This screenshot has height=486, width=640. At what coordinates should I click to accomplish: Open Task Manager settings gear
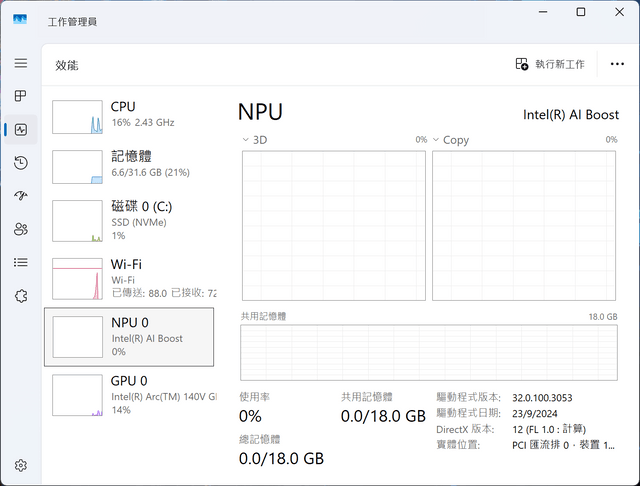coord(21,465)
